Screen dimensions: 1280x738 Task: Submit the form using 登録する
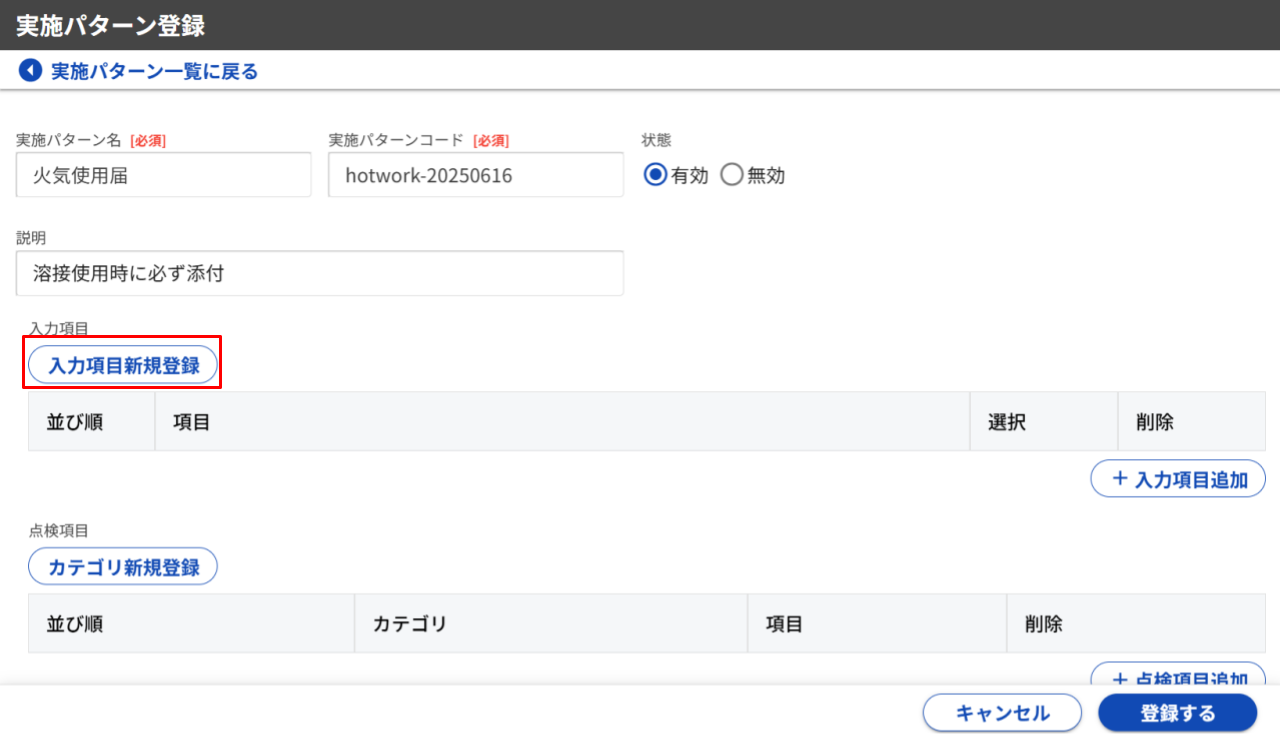pos(1178,712)
